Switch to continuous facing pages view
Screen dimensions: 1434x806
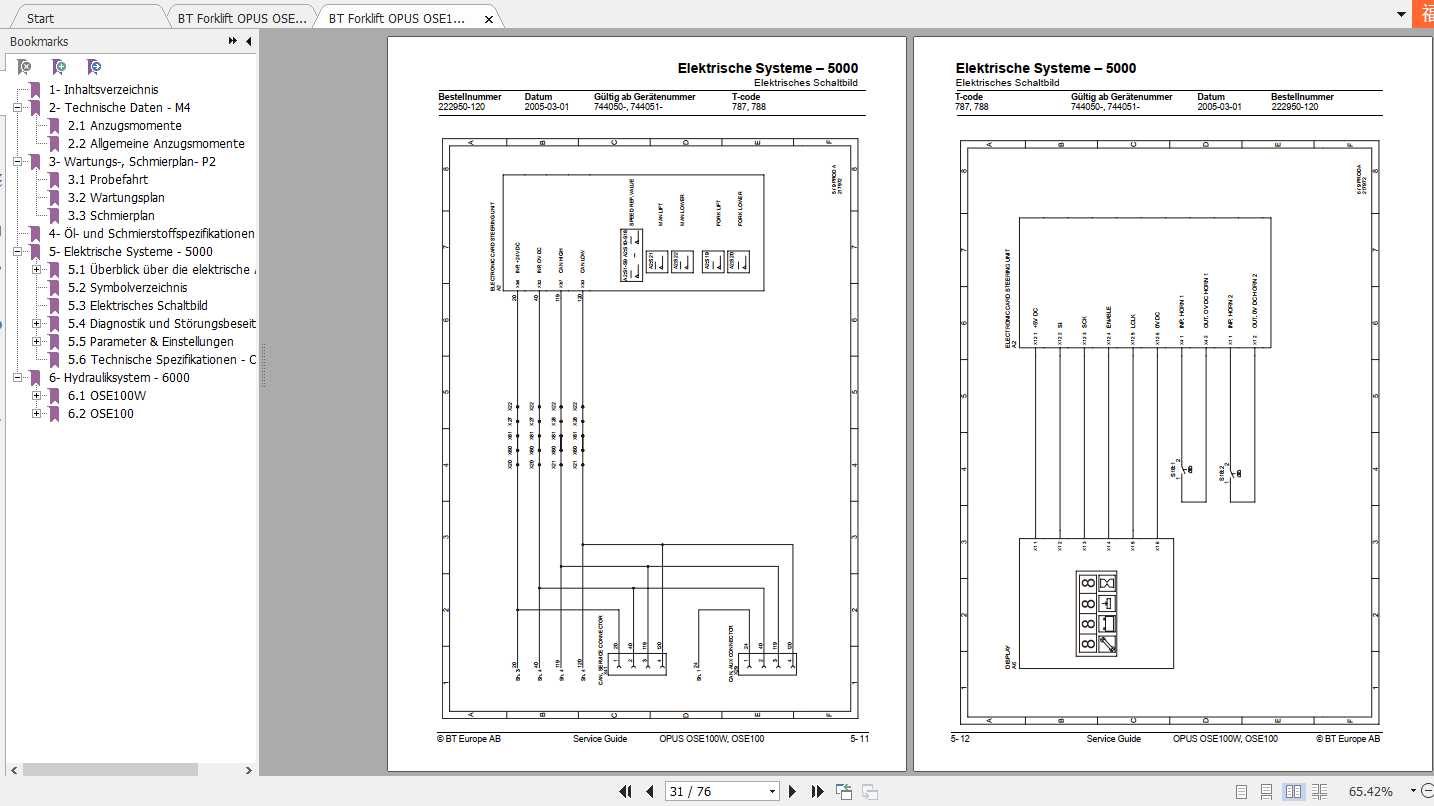1318,791
